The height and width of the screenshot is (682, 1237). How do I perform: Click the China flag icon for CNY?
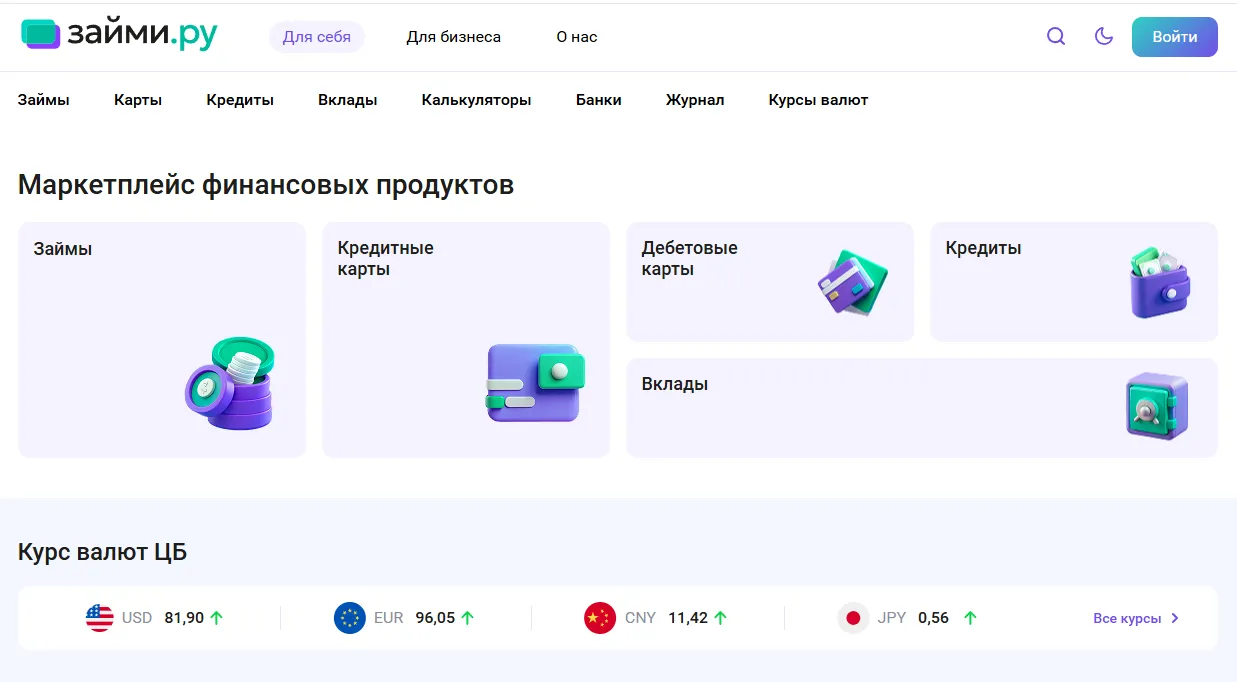[x=600, y=618]
